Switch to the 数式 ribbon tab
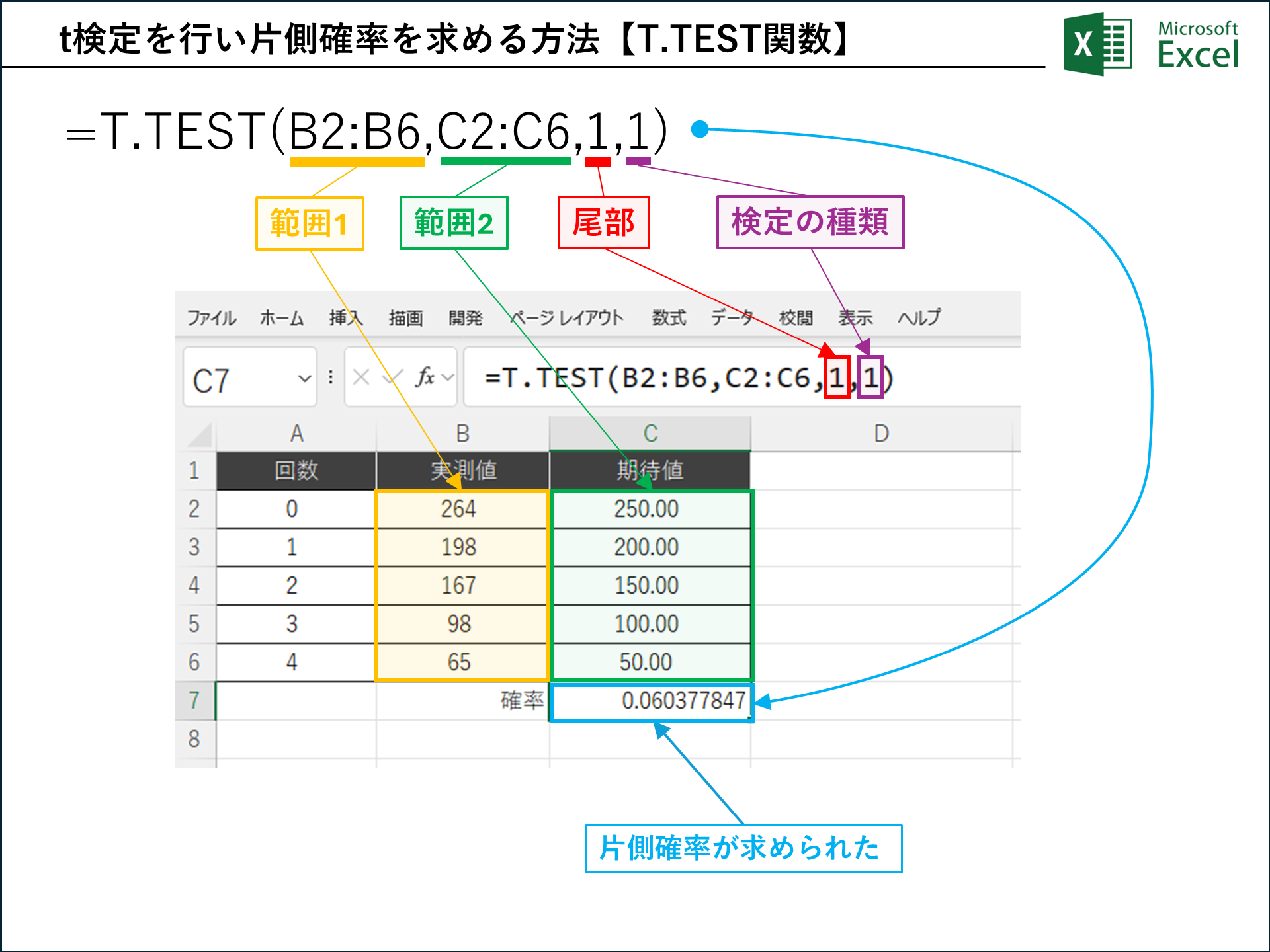 pyautogui.click(x=669, y=318)
